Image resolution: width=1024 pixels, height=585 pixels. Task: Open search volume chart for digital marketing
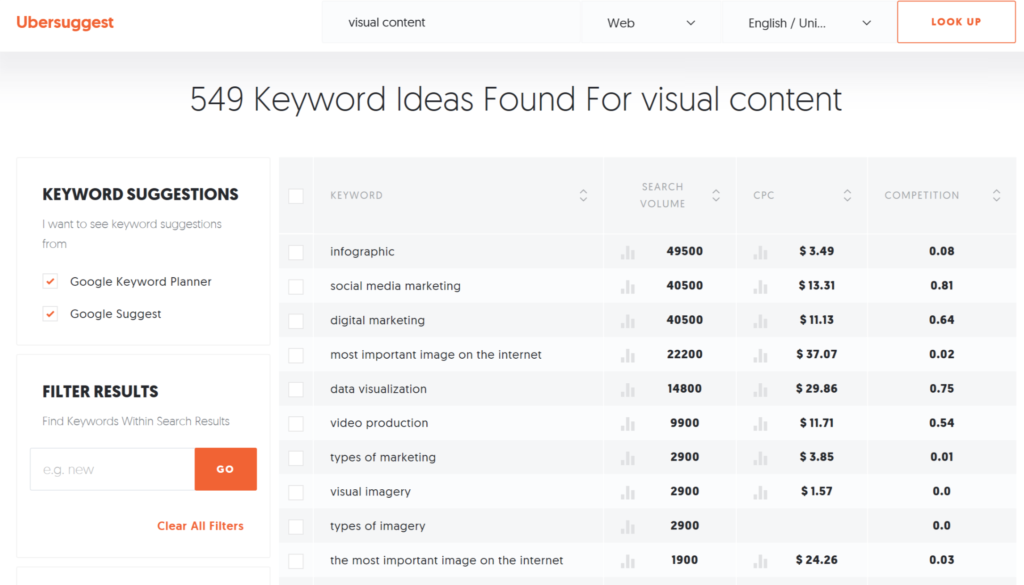pos(628,321)
